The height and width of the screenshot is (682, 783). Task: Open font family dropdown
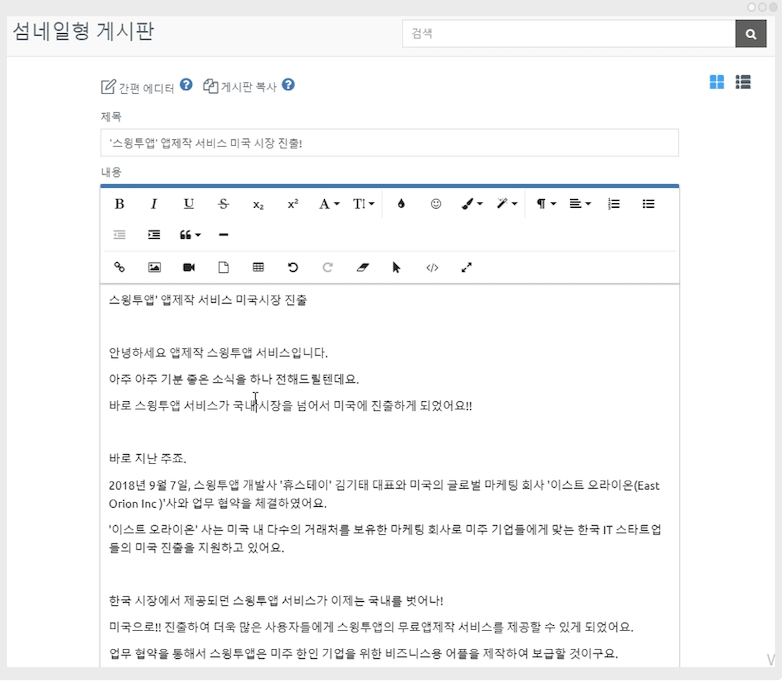click(x=329, y=204)
